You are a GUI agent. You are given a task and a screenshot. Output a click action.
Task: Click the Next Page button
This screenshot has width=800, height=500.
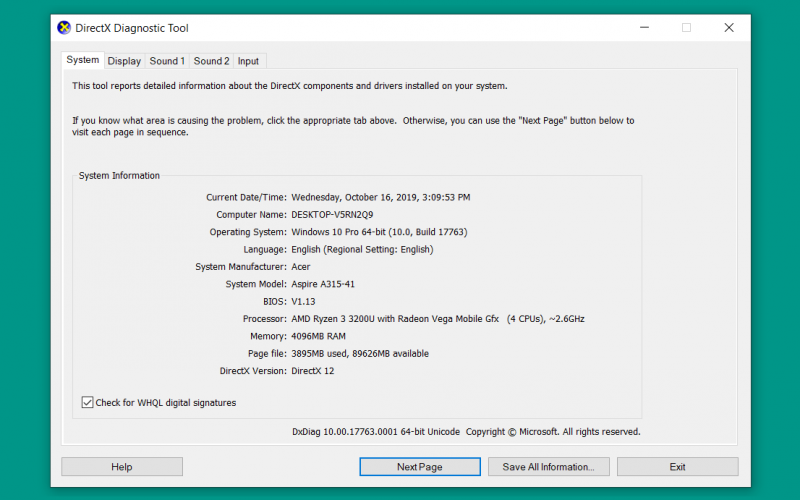(x=420, y=467)
